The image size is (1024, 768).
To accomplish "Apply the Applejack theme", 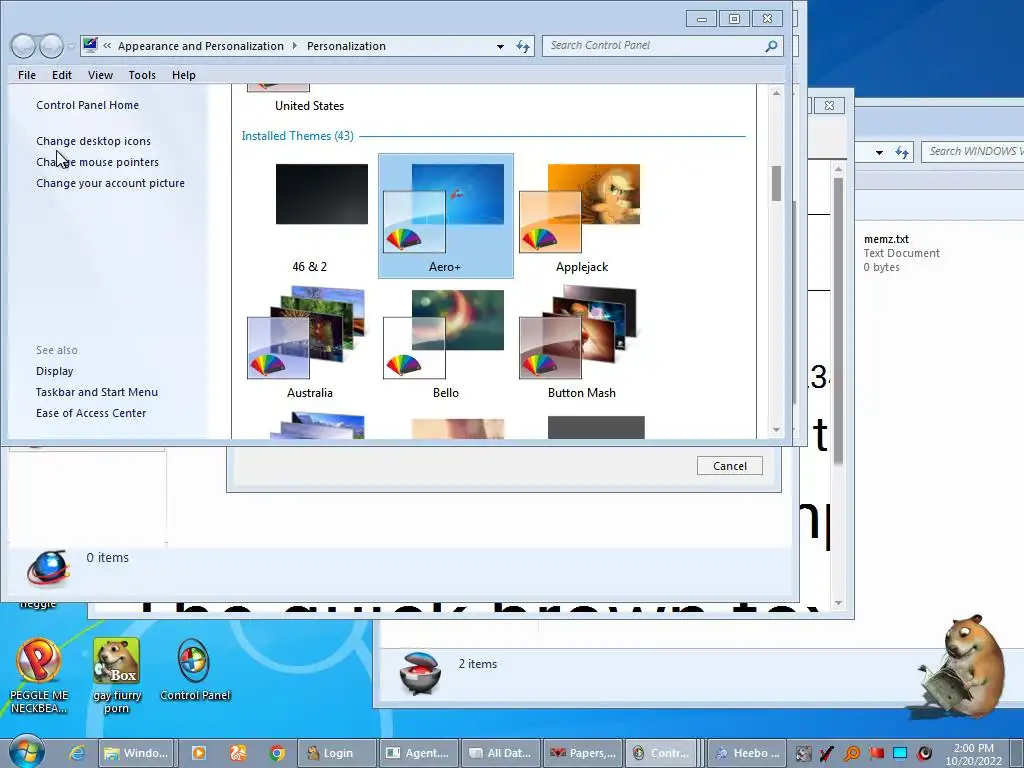I will (x=581, y=216).
